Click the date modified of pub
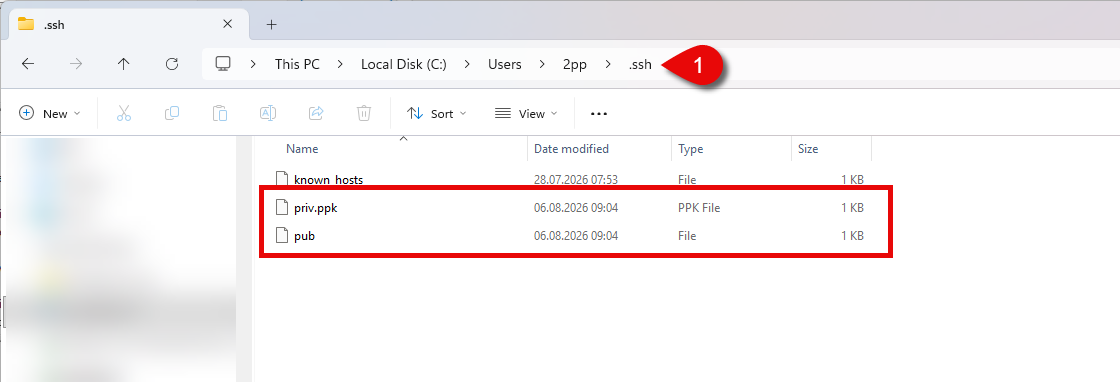This screenshot has height=382, width=1120. pyautogui.click(x=576, y=236)
